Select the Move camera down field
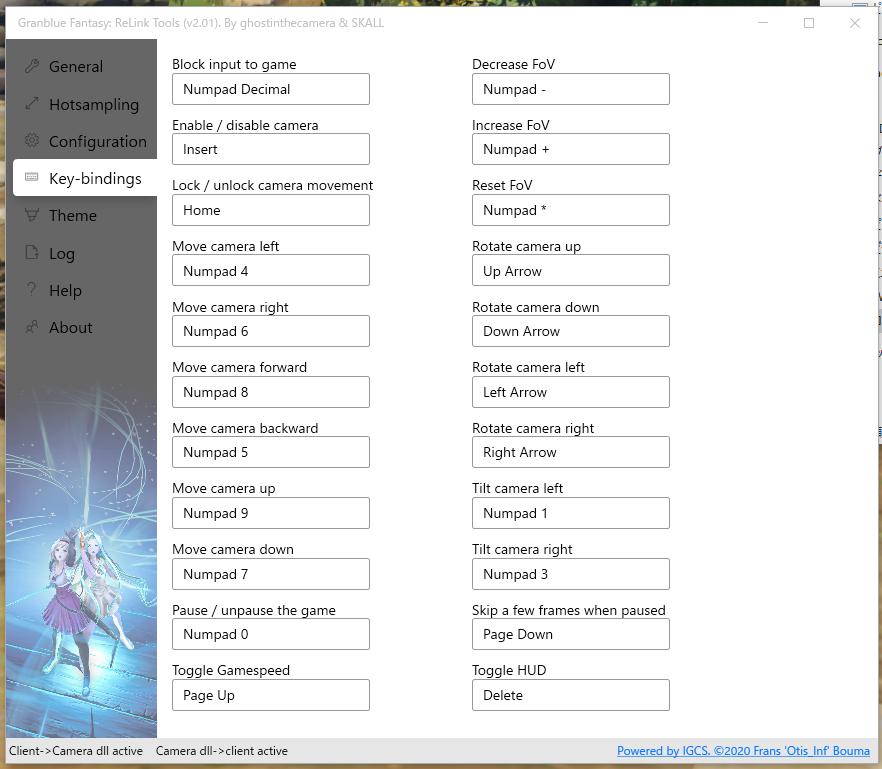This screenshot has width=882, height=769. [271, 574]
